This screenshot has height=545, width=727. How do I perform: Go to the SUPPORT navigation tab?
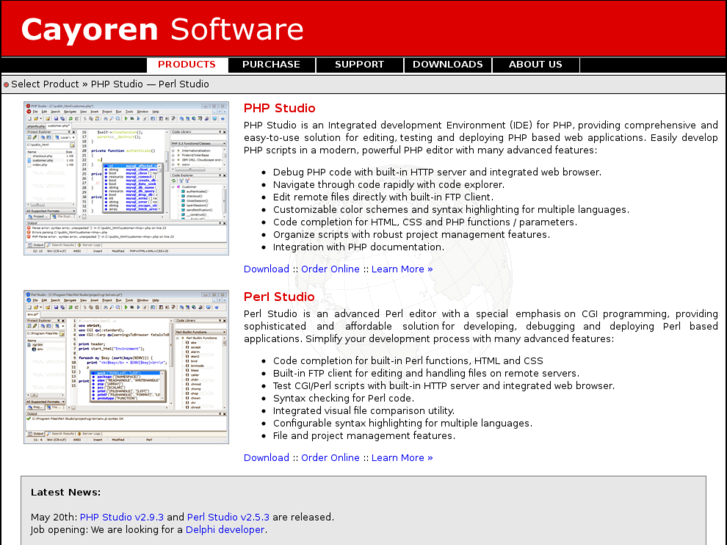coord(359,65)
